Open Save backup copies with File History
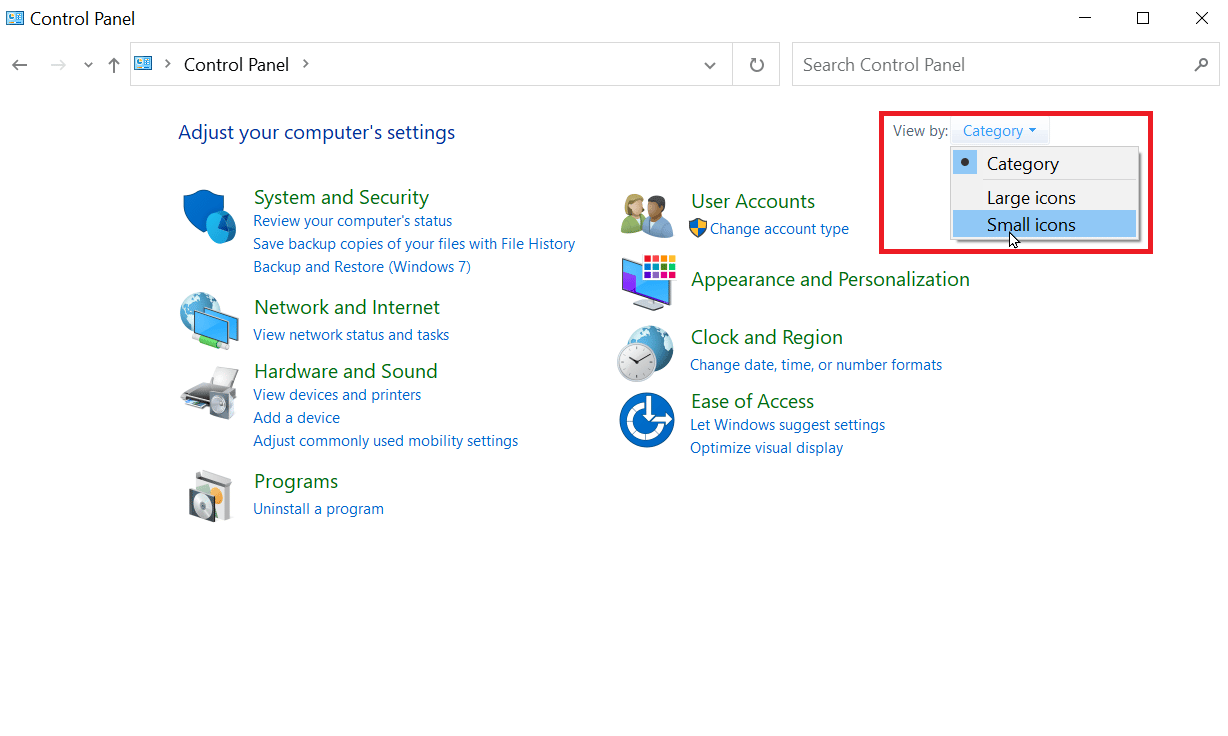1228x736 pixels. [414, 244]
